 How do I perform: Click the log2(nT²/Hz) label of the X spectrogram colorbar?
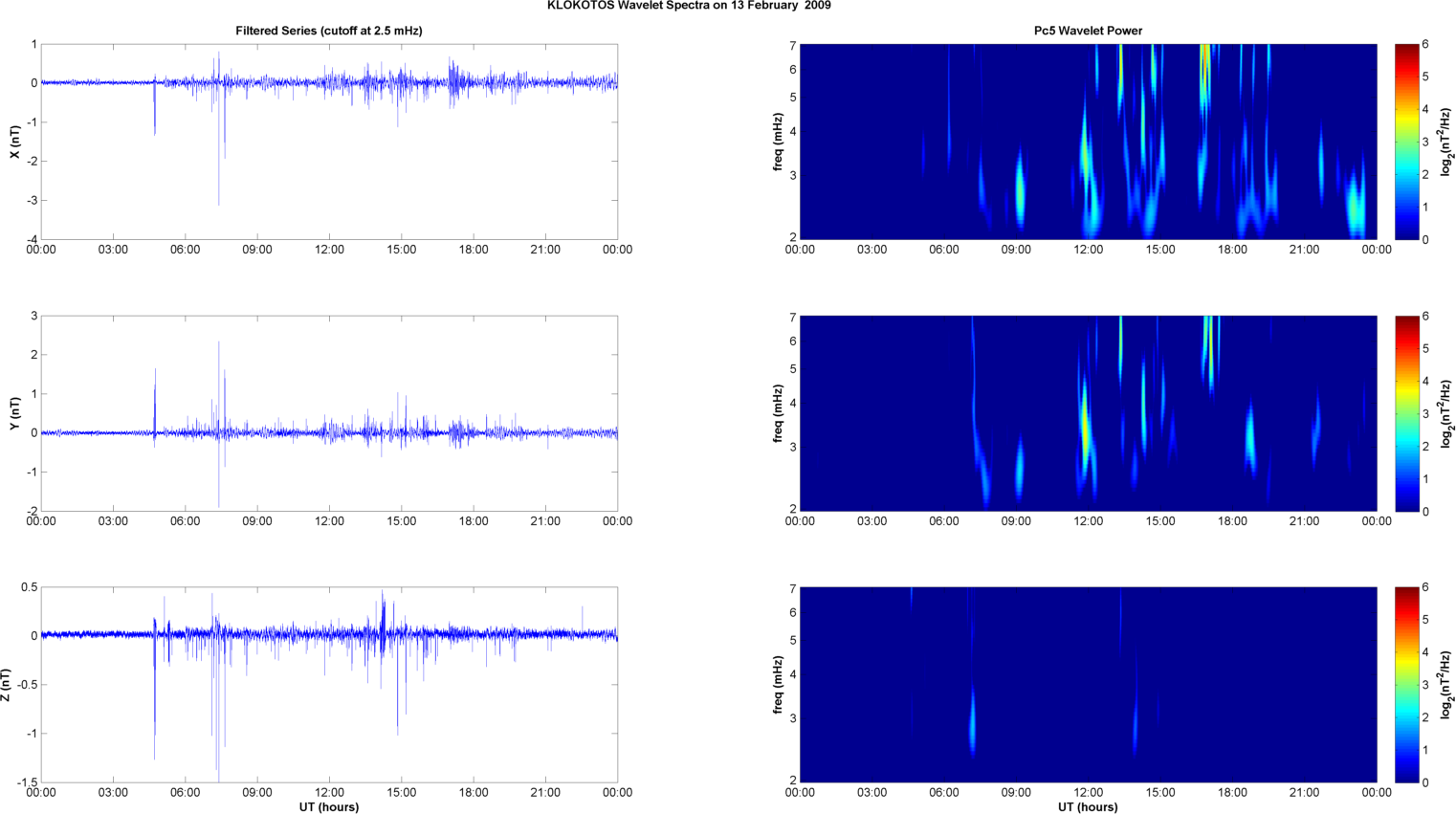[x=1447, y=142]
